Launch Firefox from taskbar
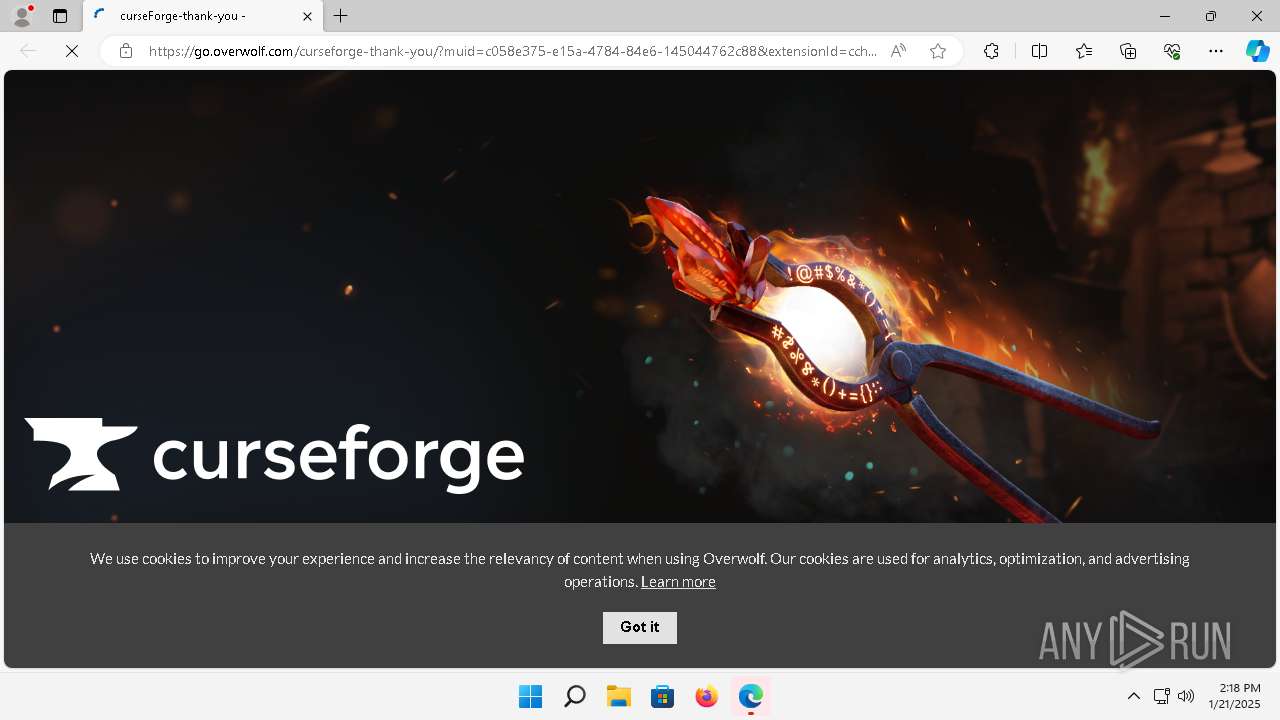 click(706, 696)
